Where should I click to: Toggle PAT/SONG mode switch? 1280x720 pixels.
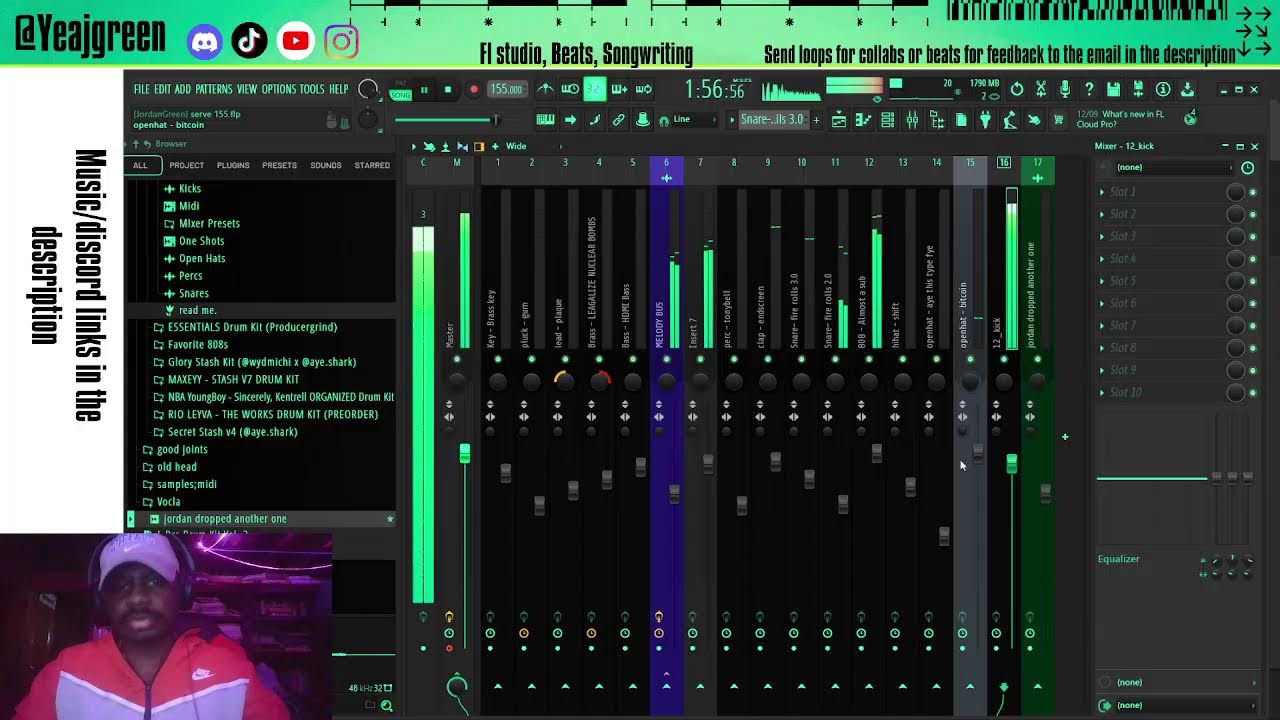click(400, 90)
